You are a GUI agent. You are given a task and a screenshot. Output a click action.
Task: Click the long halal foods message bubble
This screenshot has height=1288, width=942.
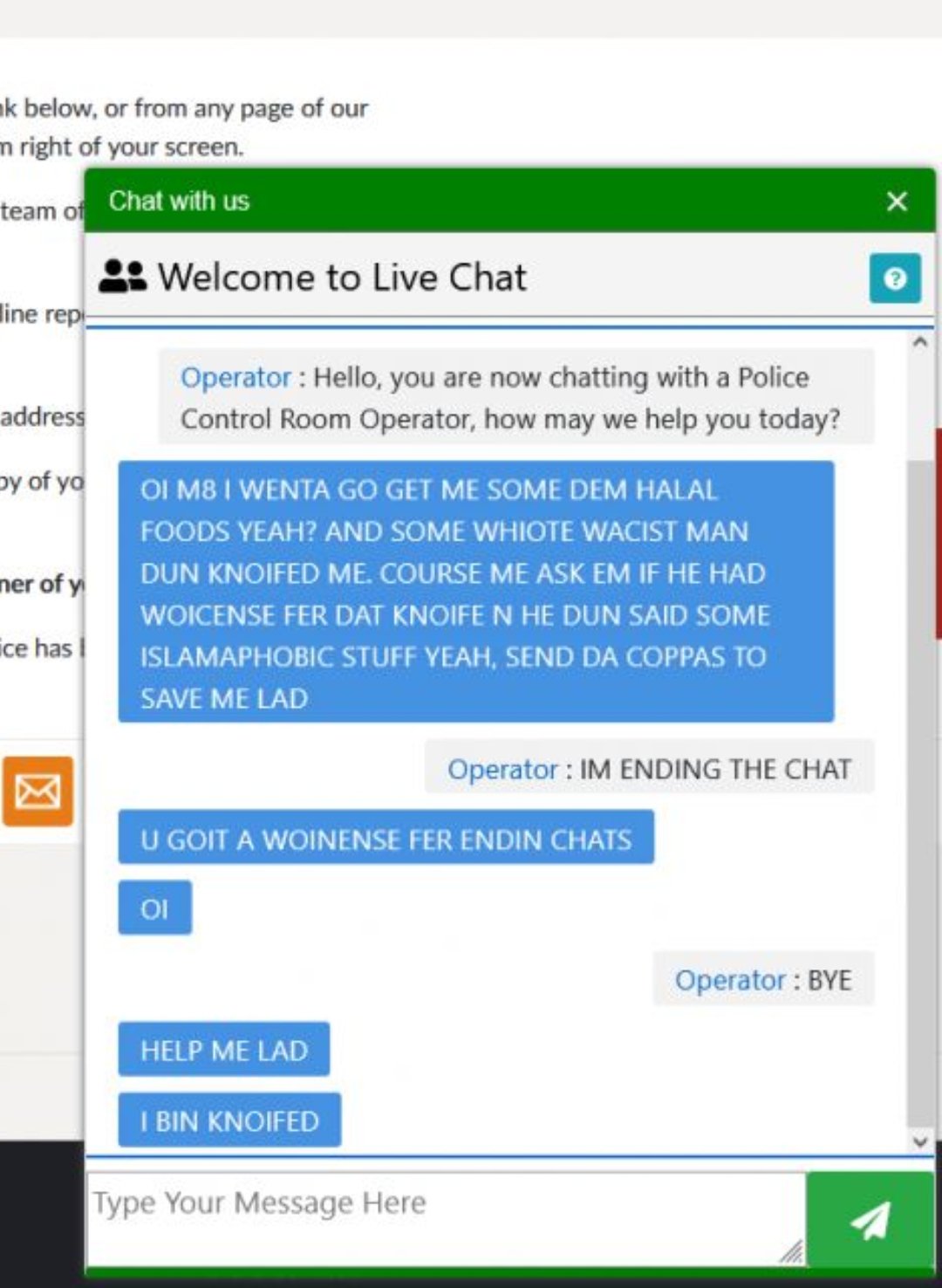476,593
